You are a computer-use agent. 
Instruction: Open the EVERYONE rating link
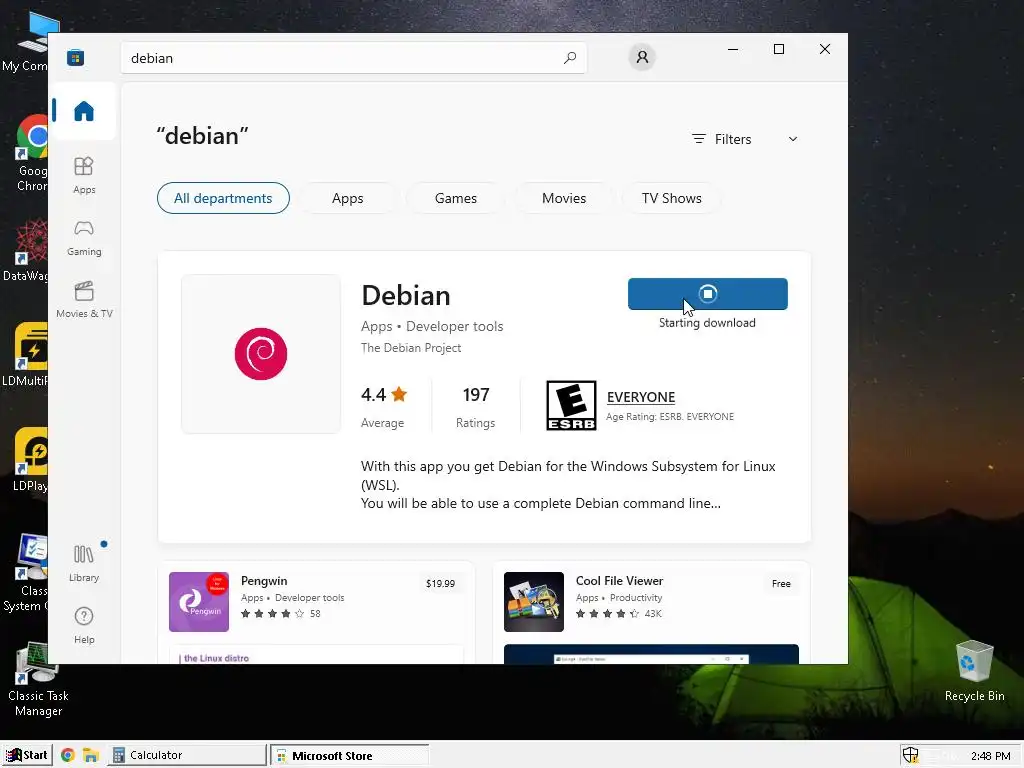click(641, 397)
